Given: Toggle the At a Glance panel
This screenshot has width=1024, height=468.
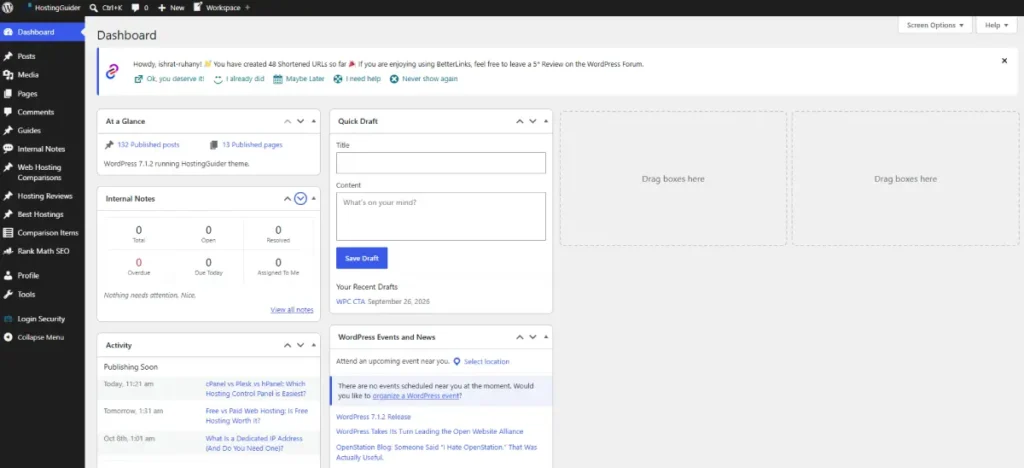Looking at the screenshot, I should (313, 121).
